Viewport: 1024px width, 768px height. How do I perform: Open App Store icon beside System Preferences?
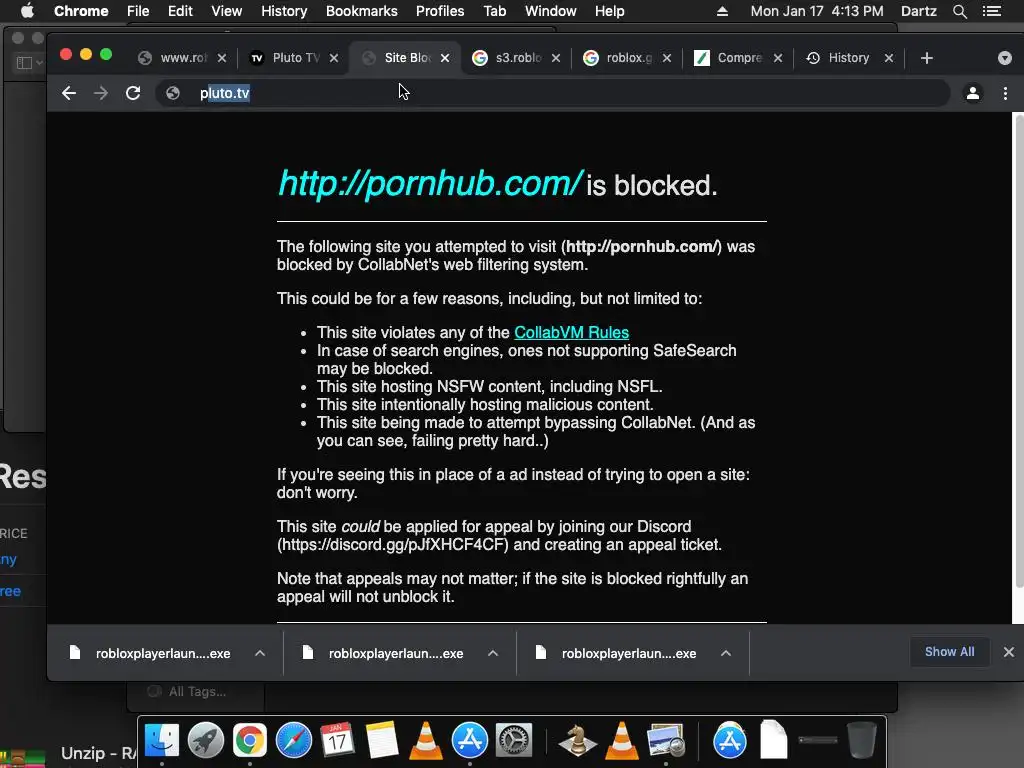(470, 741)
